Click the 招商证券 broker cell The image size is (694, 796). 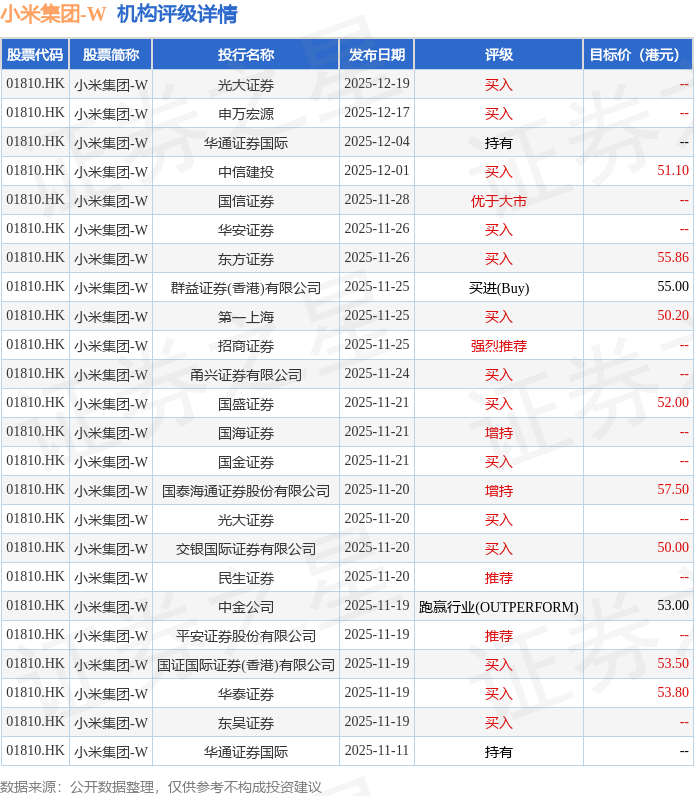click(x=246, y=346)
